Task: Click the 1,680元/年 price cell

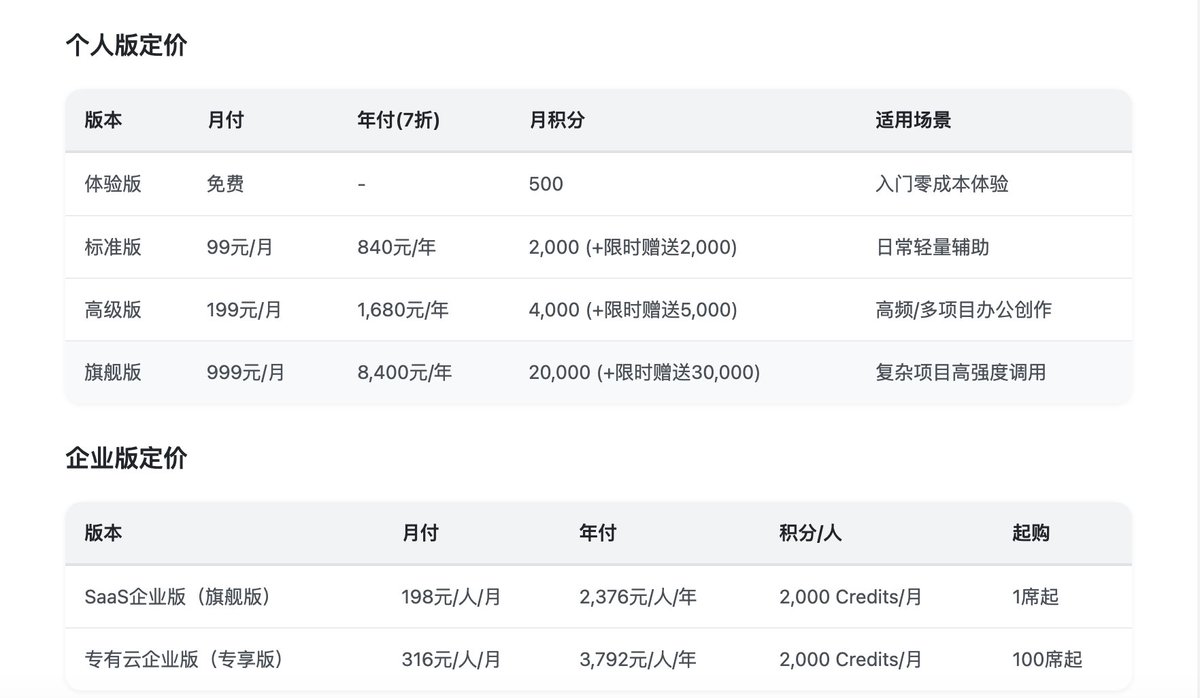Action: pyautogui.click(x=403, y=310)
